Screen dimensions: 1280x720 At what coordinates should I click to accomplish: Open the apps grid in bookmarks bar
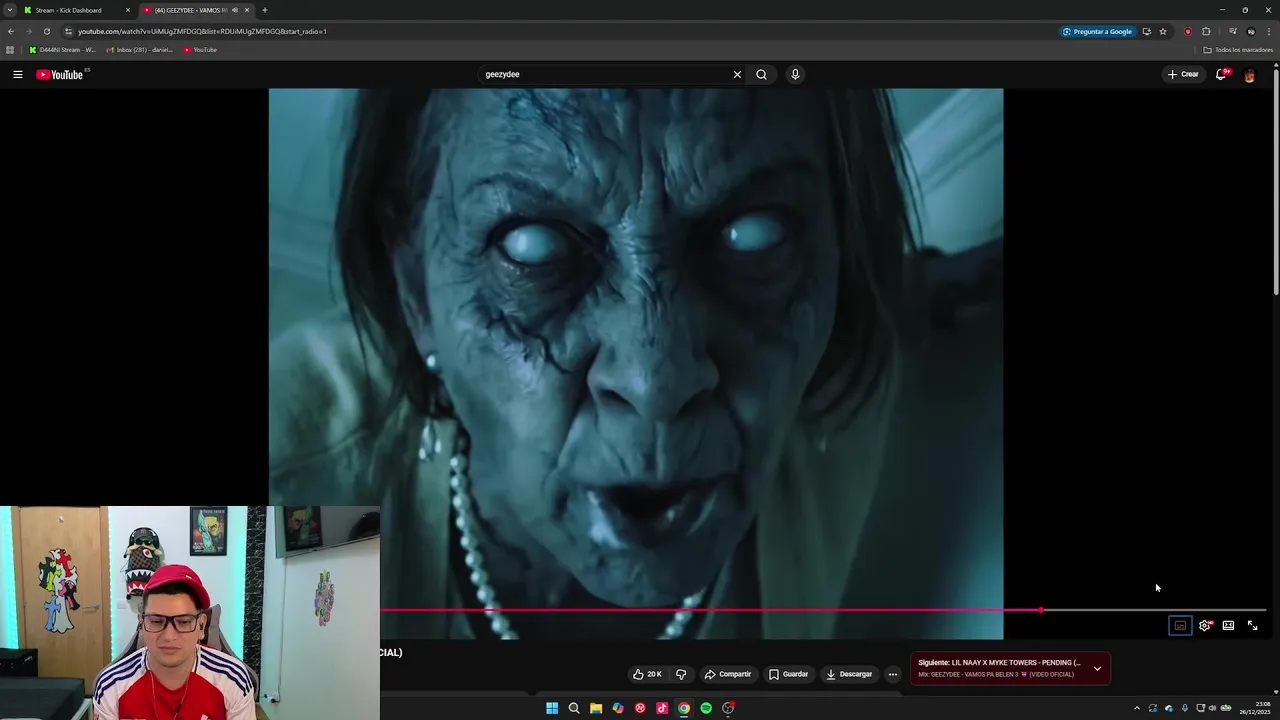click(x=10, y=50)
